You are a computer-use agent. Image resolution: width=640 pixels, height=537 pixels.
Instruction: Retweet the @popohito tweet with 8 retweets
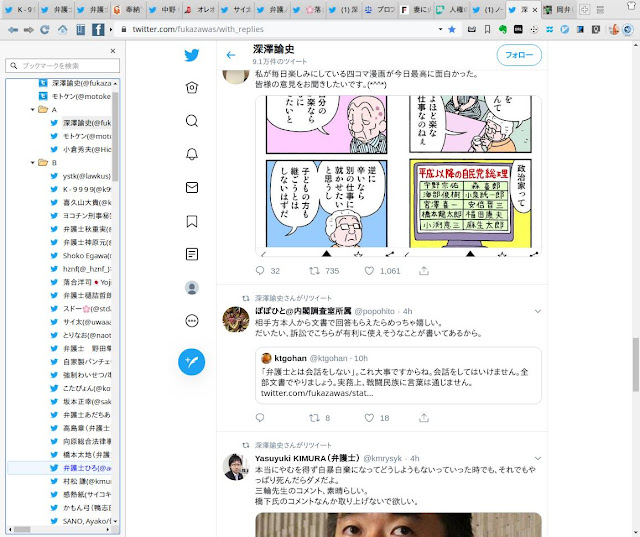314,417
